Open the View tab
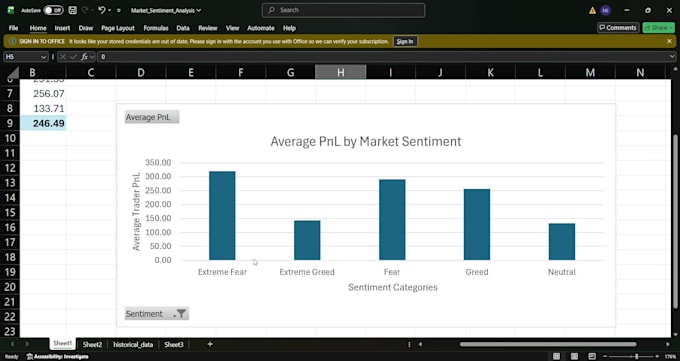 [x=232, y=28]
